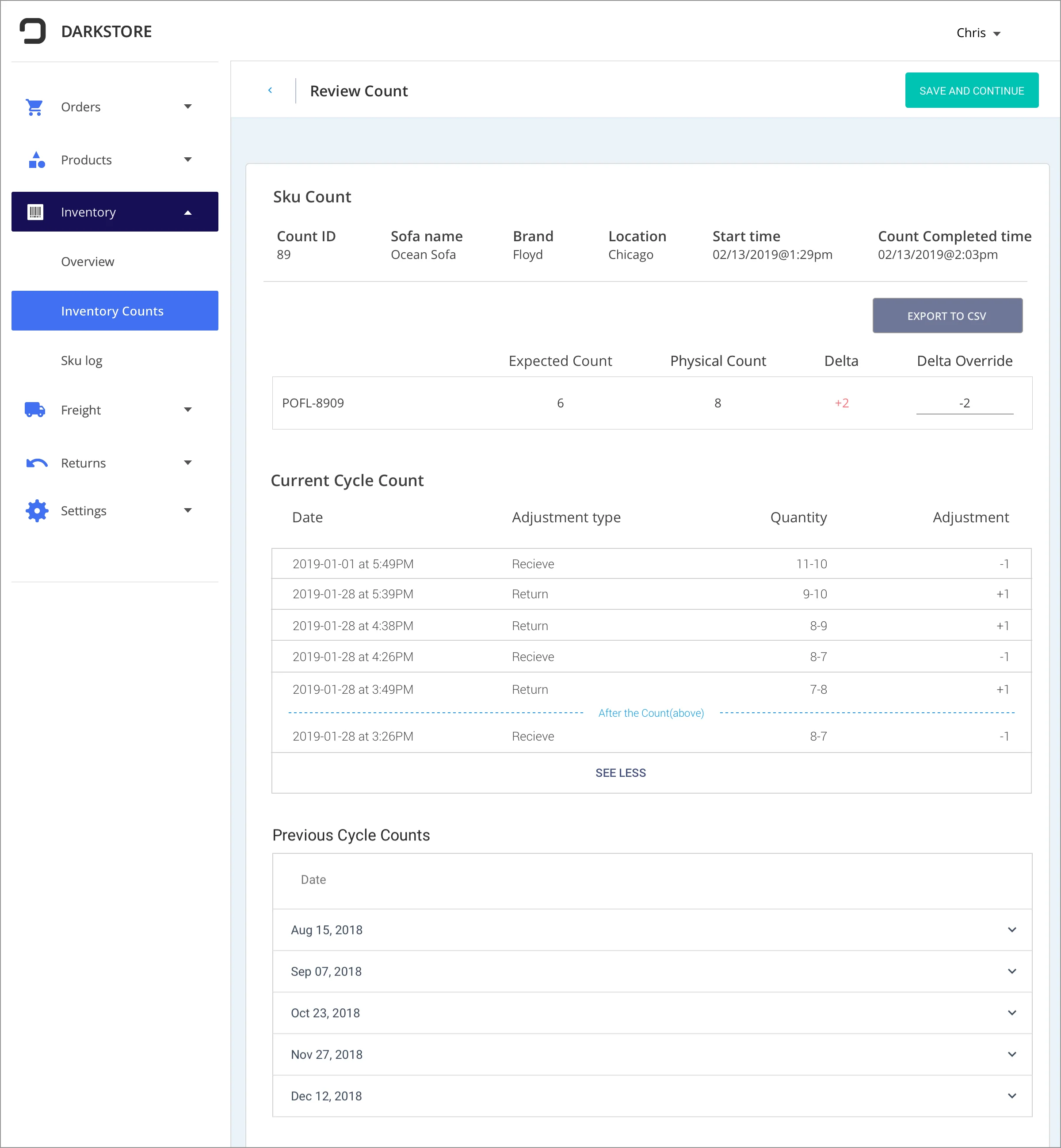Open the Products menu item
Screen dimensions: 1061x1148
[114, 160]
